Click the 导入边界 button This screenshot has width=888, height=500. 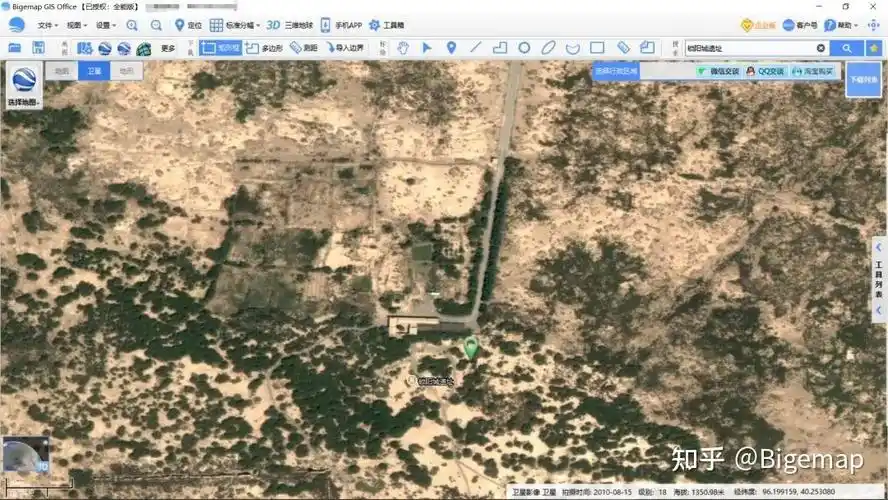point(343,47)
